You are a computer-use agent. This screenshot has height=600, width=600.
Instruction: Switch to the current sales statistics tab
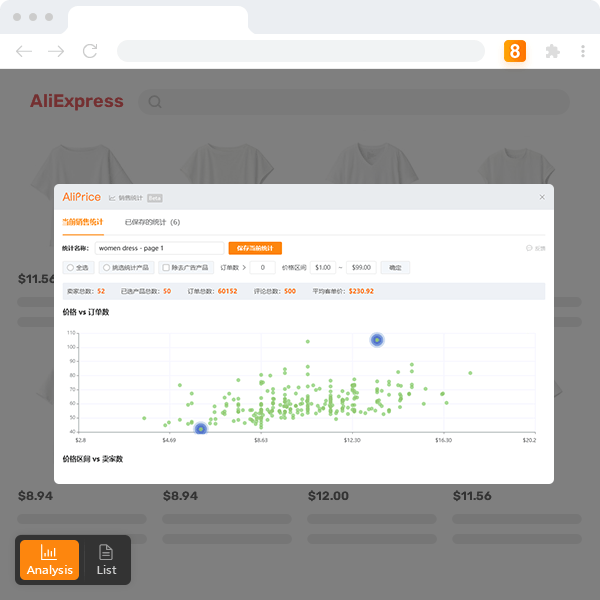tap(83, 222)
